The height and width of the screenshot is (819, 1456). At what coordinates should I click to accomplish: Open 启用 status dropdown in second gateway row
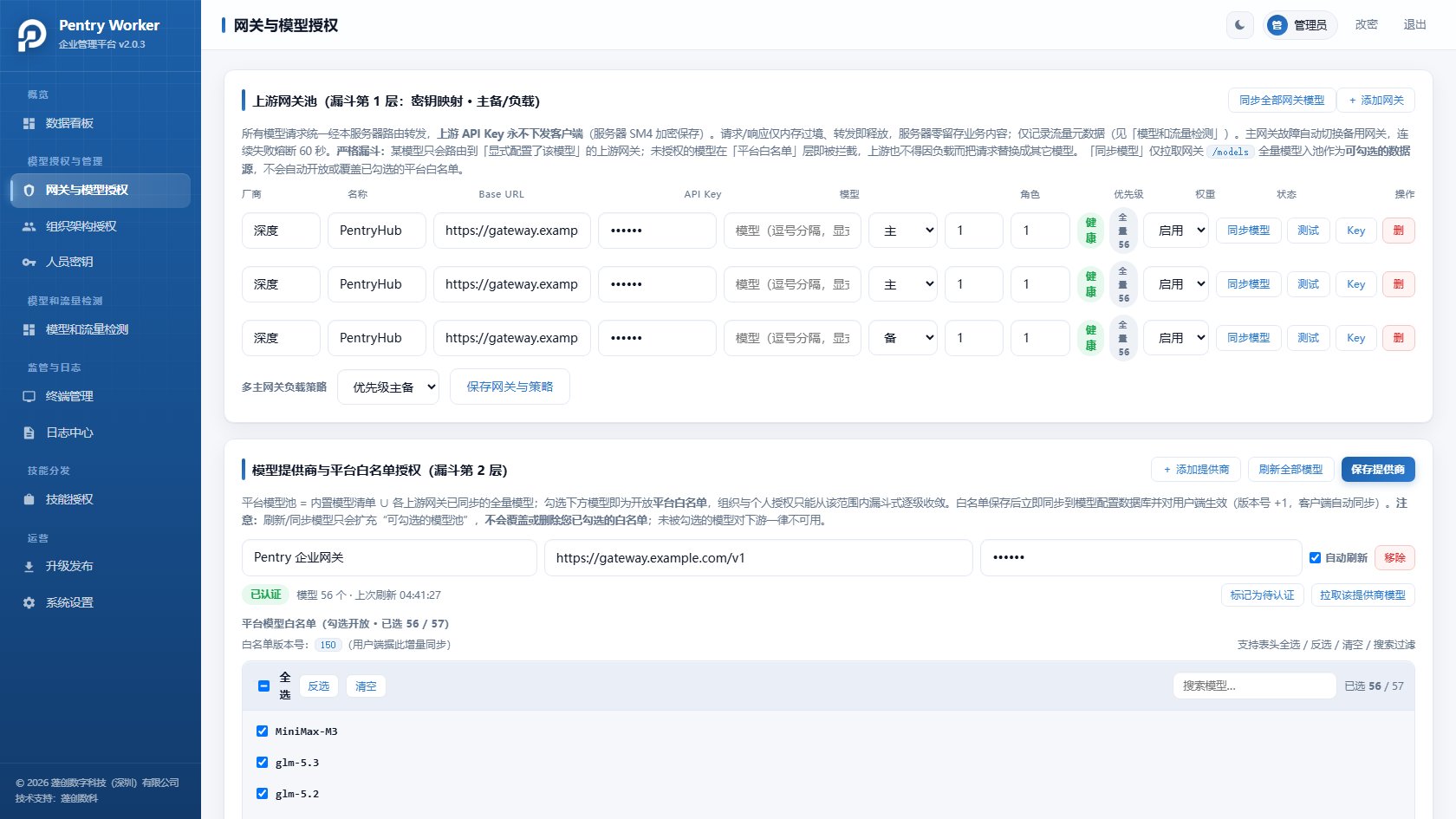[x=1176, y=284]
